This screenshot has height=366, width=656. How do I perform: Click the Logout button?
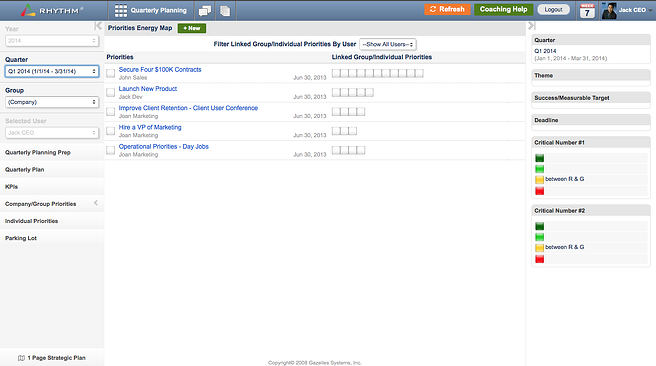pyautogui.click(x=553, y=10)
